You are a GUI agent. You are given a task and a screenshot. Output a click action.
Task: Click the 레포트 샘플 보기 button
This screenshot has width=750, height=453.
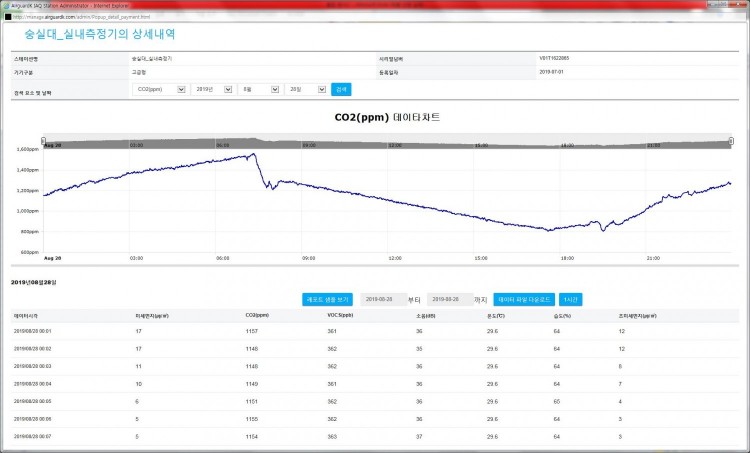pos(327,299)
